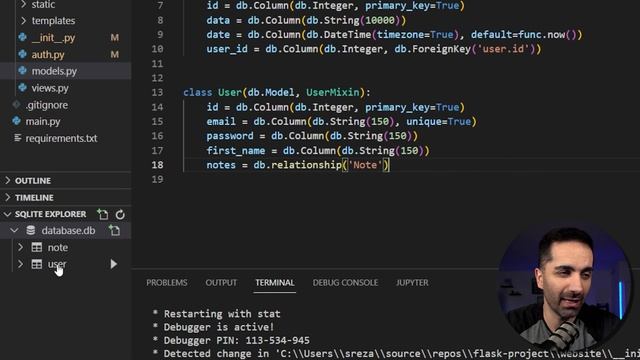
Task: Open the __init__.py file
Action: click(x=53, y=38)
